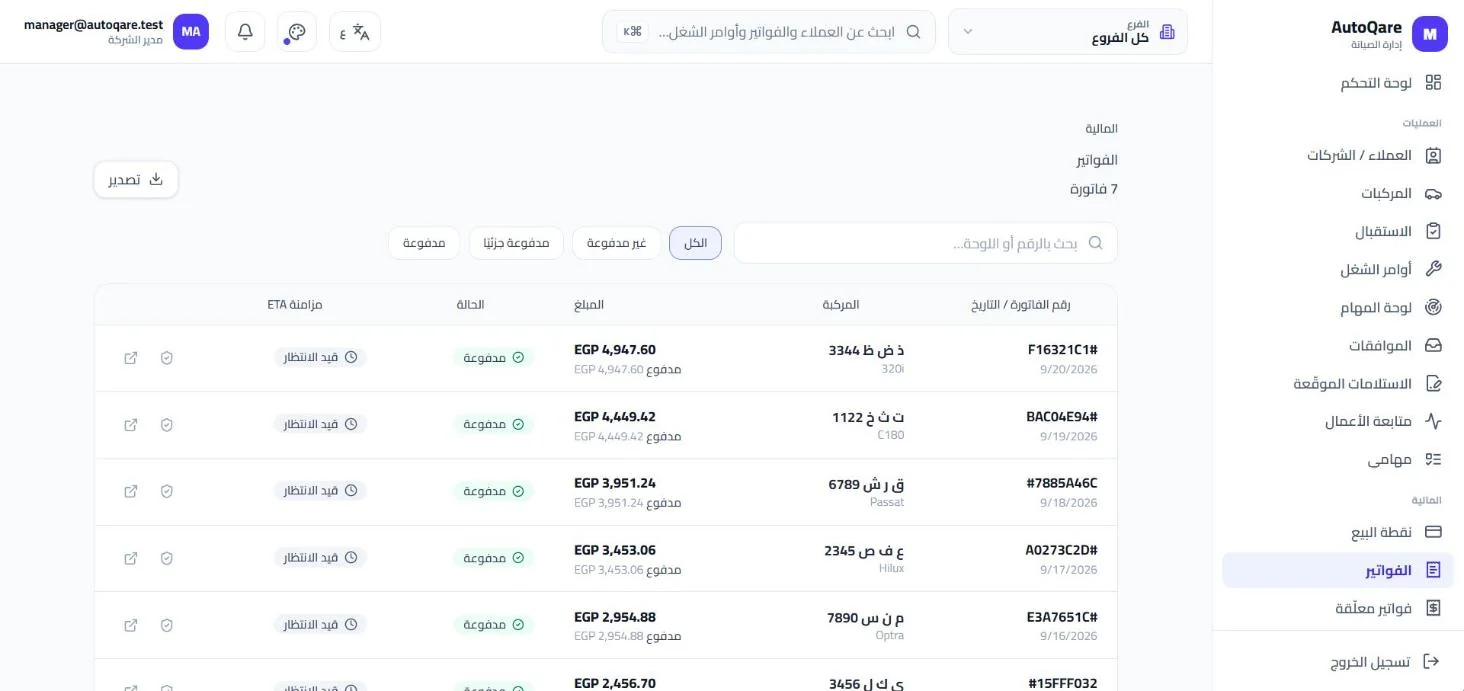Image resolution: width=1464 pixels, height=691 pixels.
Task: Select the مدفوعة جزئيًا filter chip
Action: point(516,243)
